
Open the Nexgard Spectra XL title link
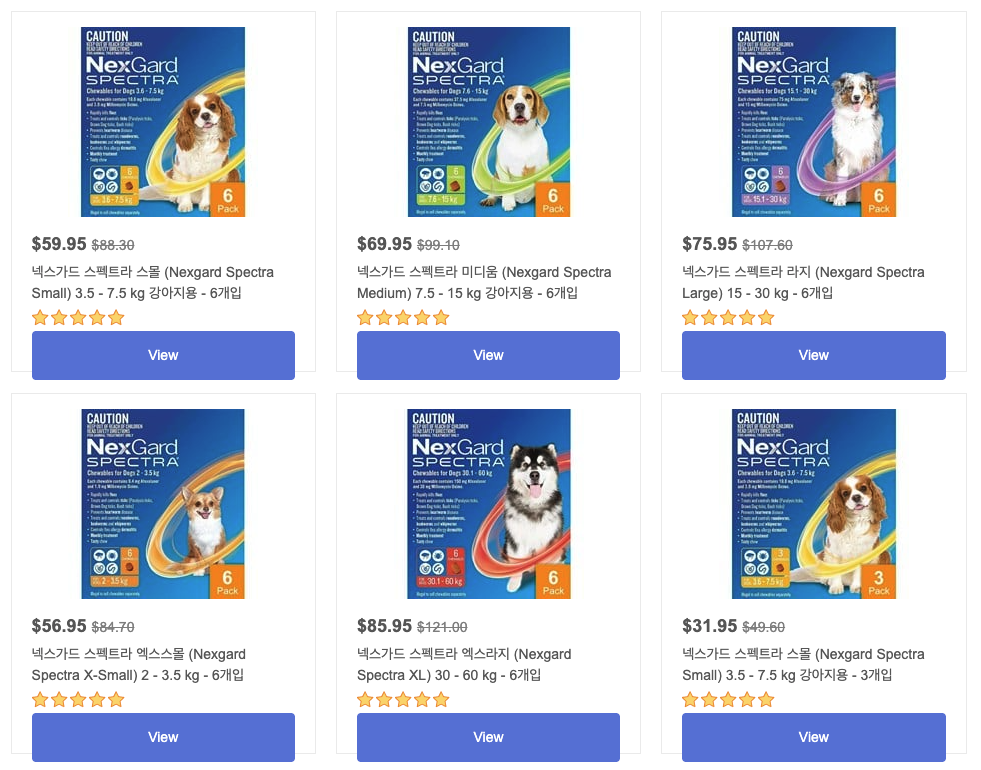point(464,664)
